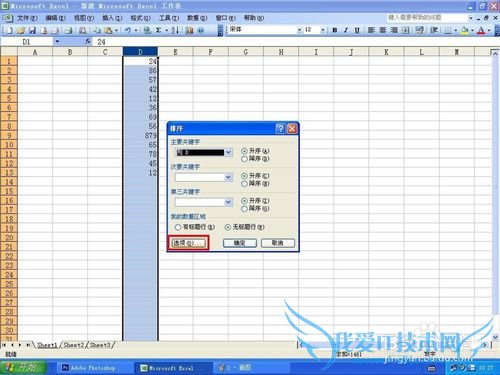
Task: Click the Open file folder icon
Action: (21, 30)
